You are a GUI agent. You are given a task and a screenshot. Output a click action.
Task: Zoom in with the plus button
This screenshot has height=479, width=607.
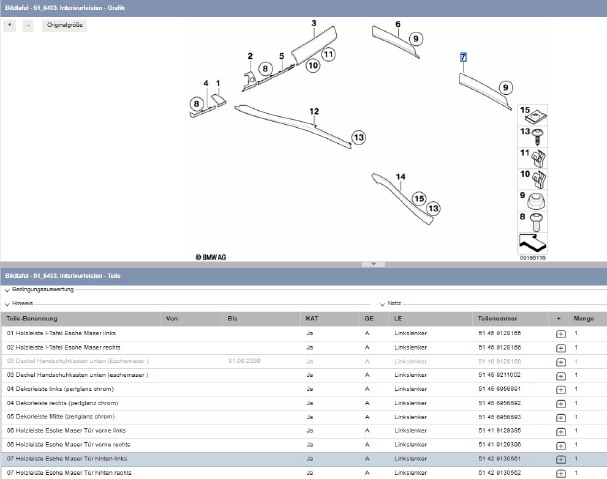[x=10, y=25]
